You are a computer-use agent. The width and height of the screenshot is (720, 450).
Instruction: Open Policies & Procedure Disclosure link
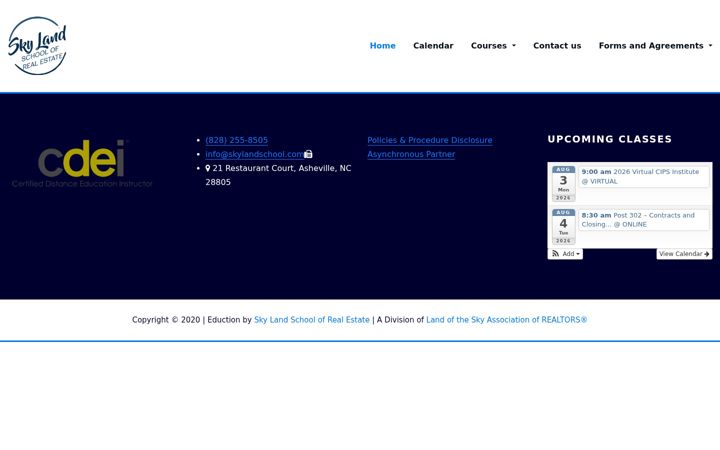pyautogui.click(x=430, y=141)
